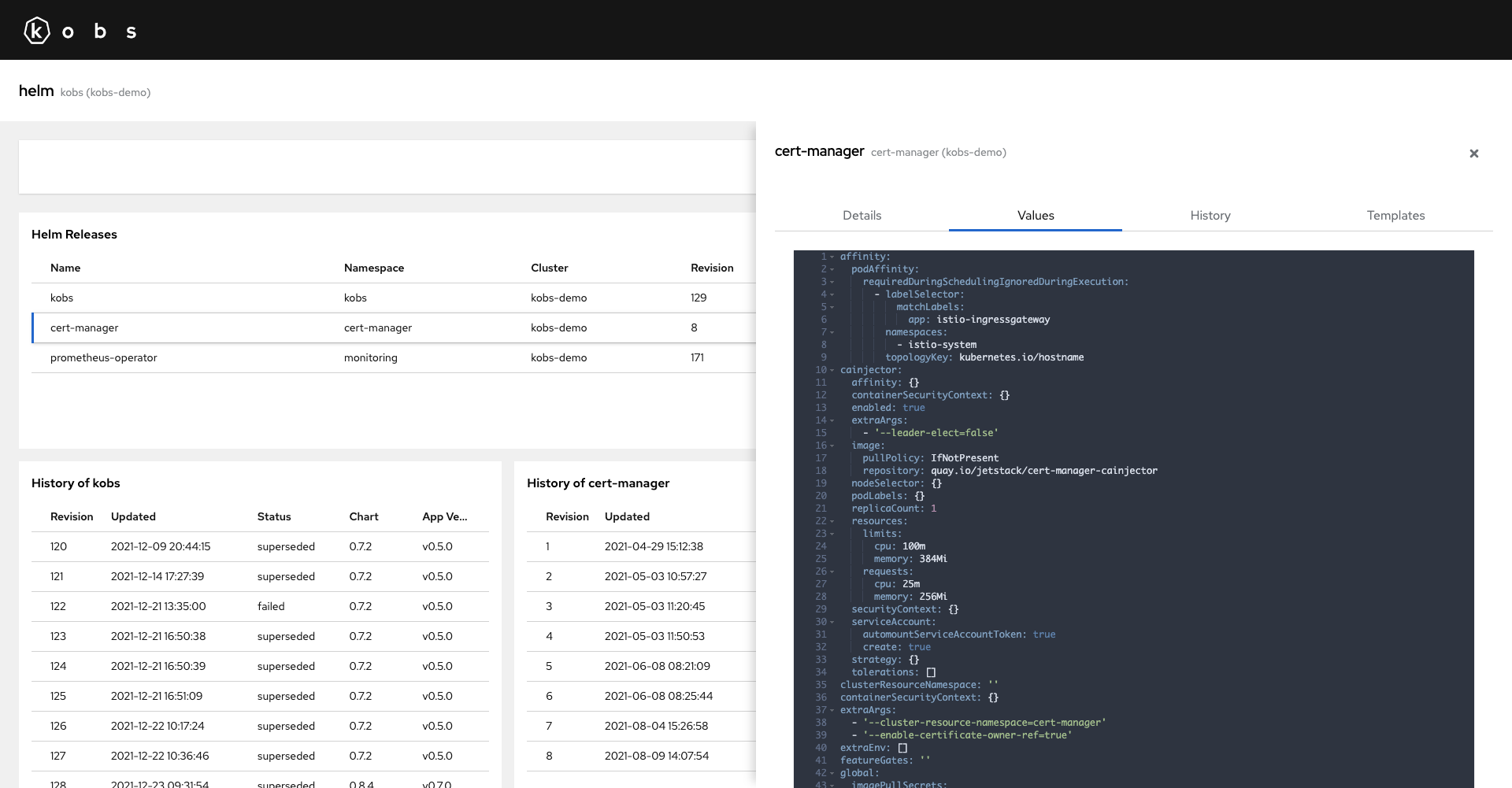Click the cert-manager panel title
1512x788 pixels.
820,151
